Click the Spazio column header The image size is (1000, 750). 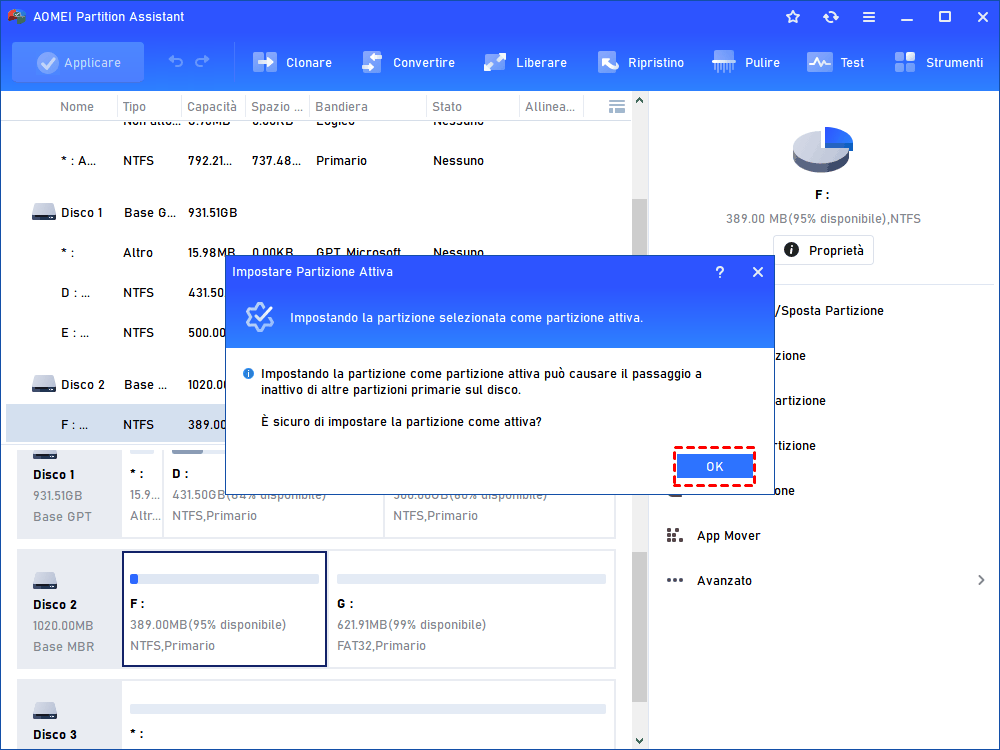point(277,107)
